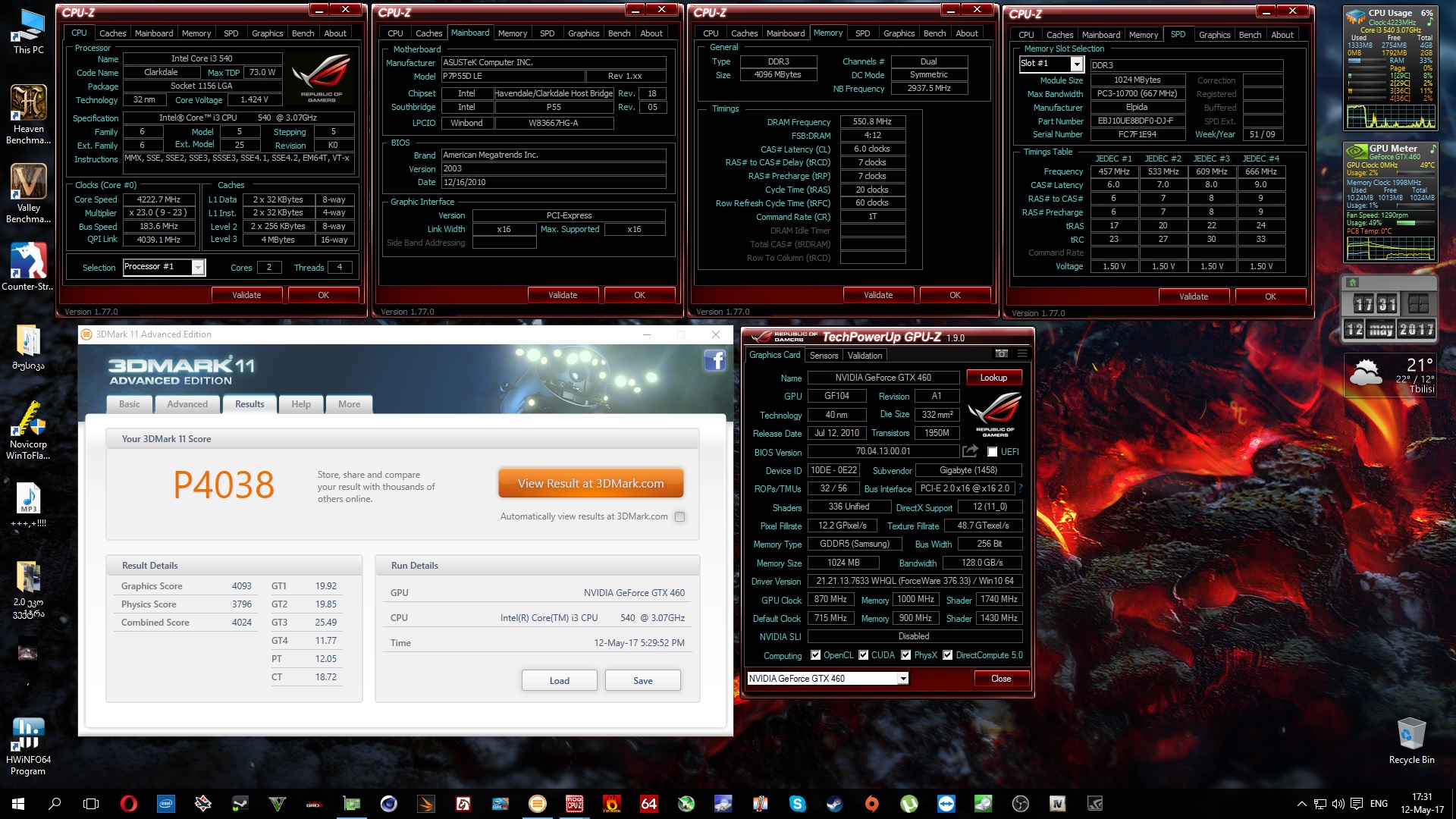Screen dimensions: 1456x819
Task: Open the GPU-Z hamburger menu icon
Action: pyautogui.click(x=1022, y=354)
